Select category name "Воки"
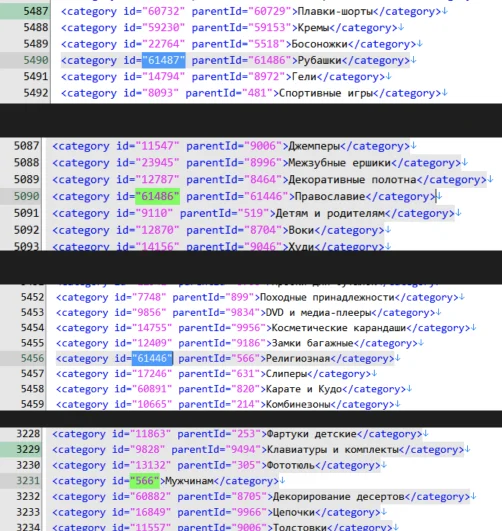Viewport: 502px width, 531px height. tap(301, 230)
